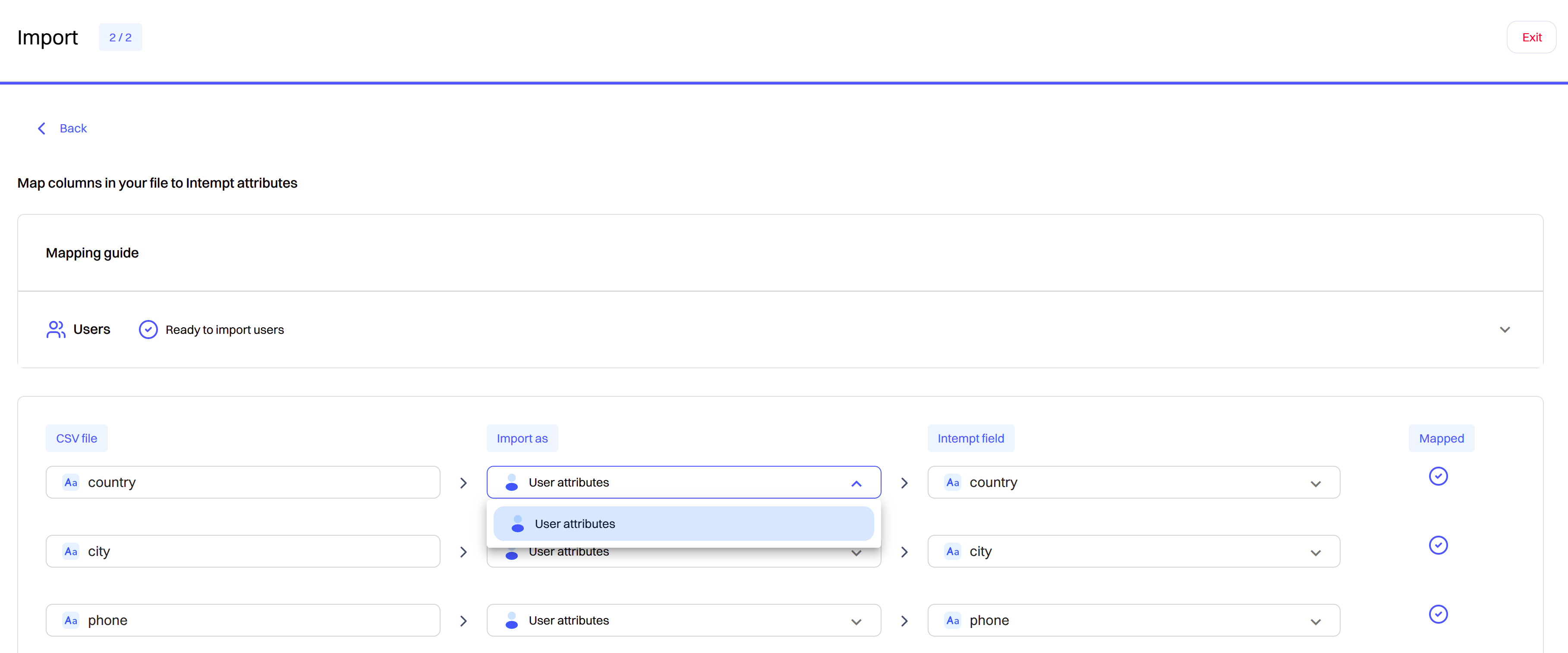The width and height of the screenshot is (1568, 653).
Task: Click the arrow icon after the CSV city field
Action: (x=463, y=552)
